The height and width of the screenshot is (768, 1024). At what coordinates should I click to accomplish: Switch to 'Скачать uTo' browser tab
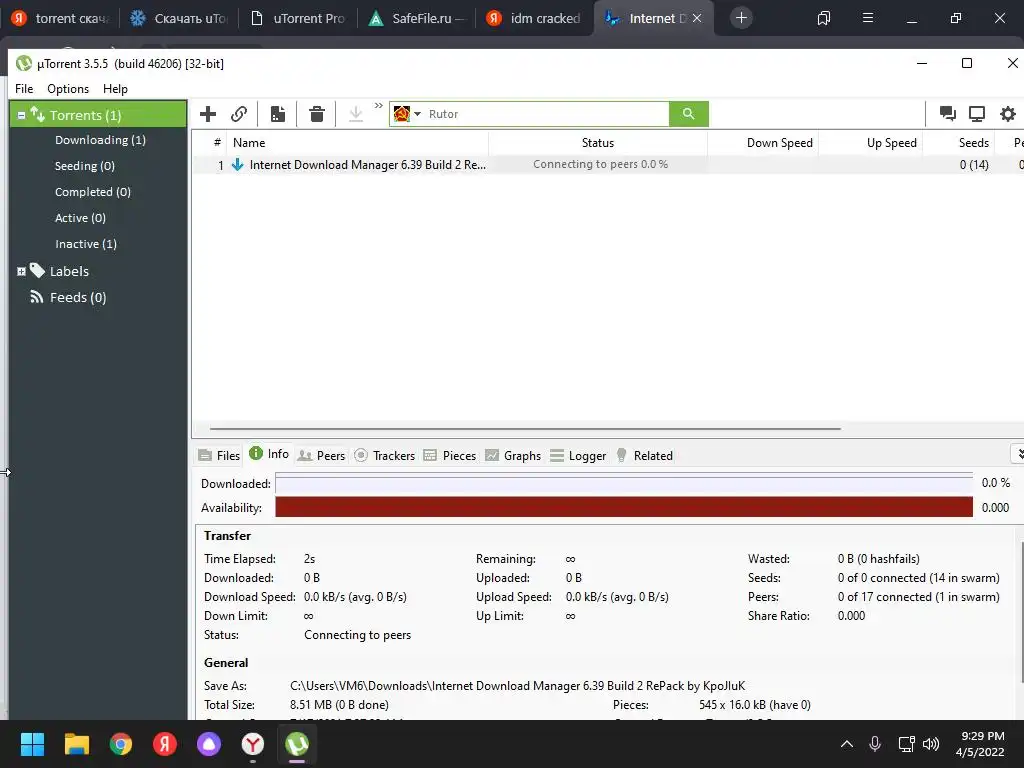click(178, 18)
